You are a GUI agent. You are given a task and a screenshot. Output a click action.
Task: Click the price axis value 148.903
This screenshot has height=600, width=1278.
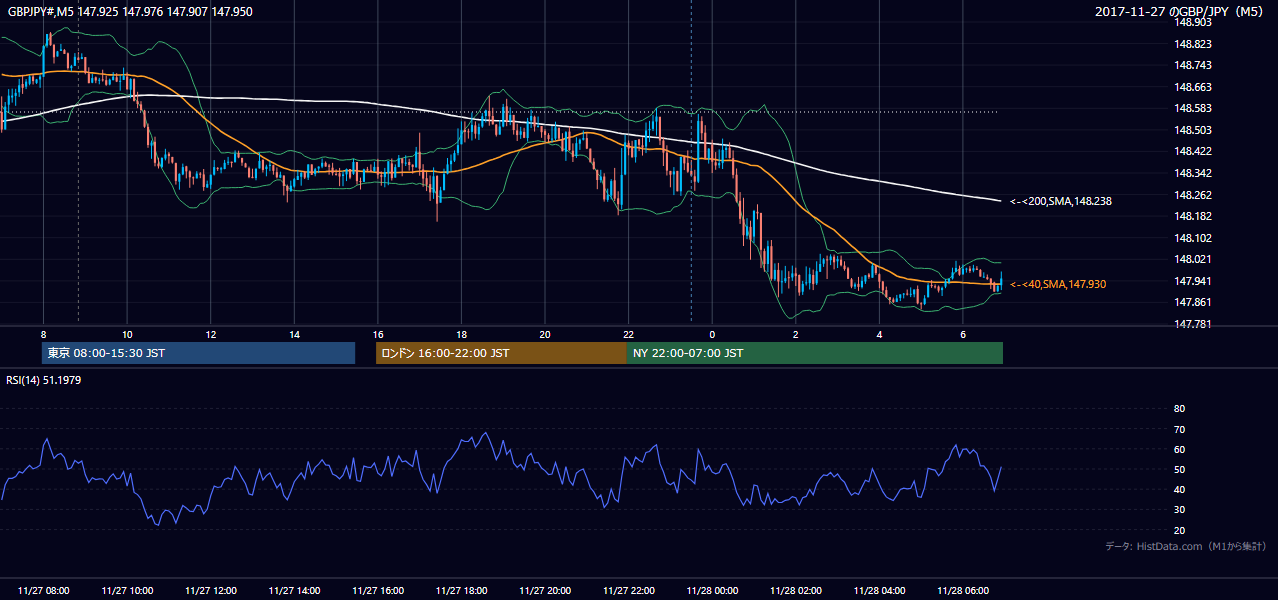click(1191, 22)
